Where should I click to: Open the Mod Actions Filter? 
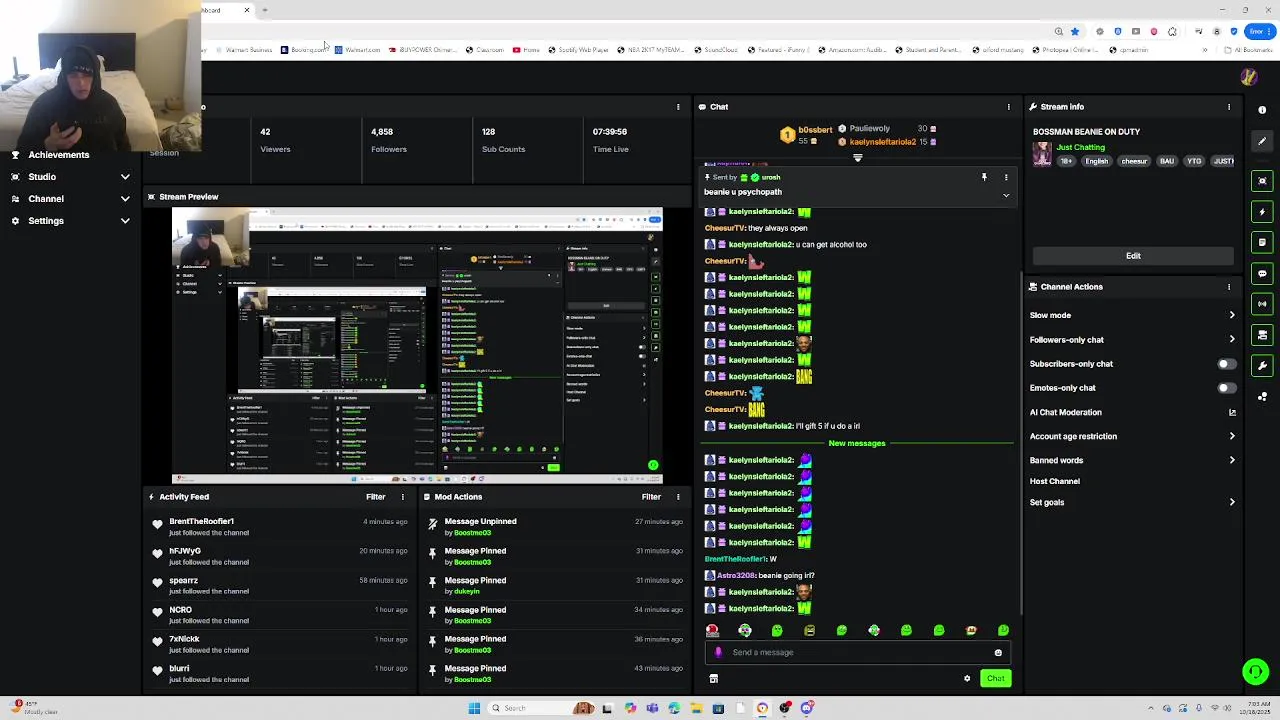coord(651,497)
